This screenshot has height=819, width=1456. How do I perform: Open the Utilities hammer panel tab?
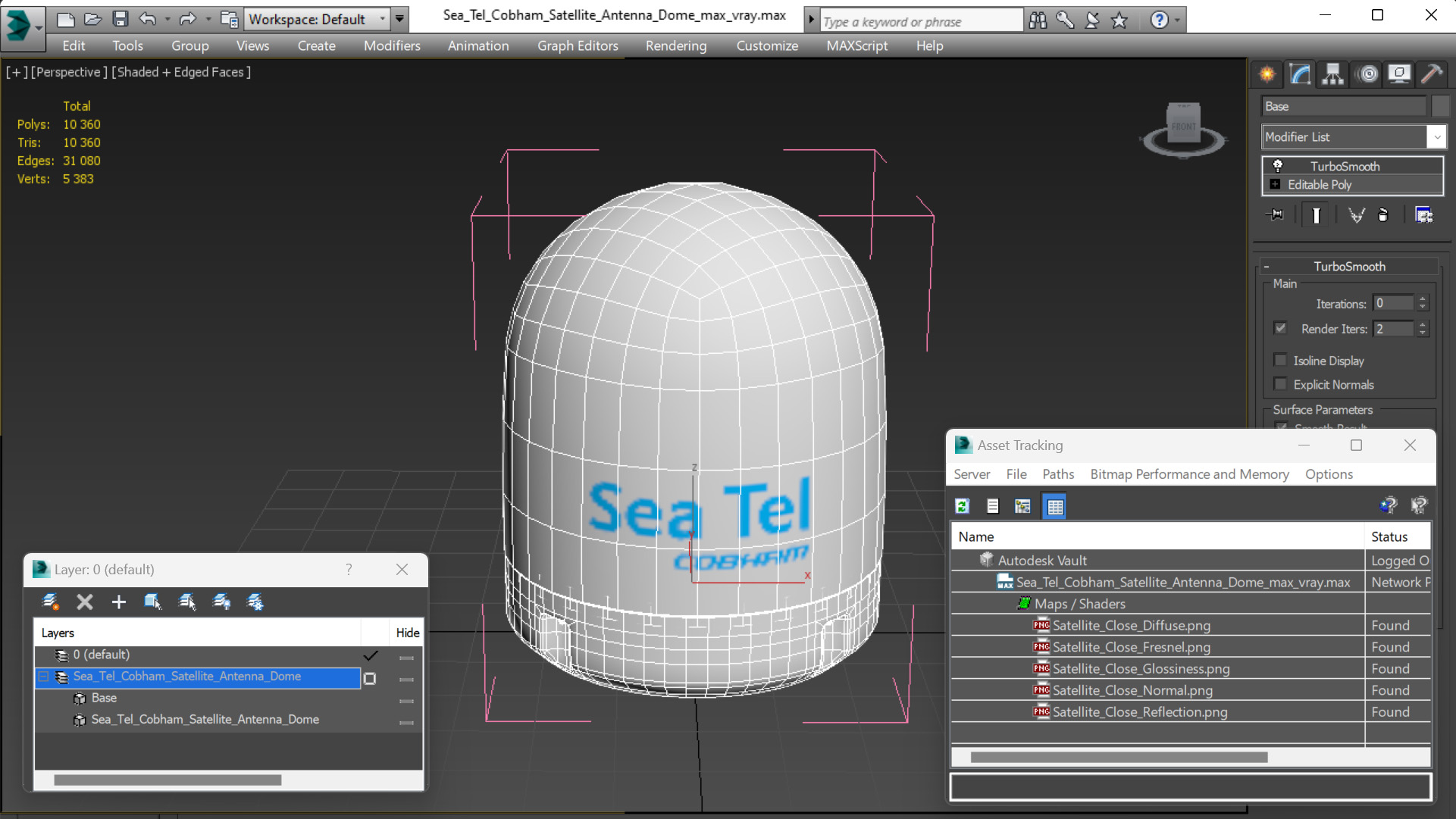pos(1432,73)
